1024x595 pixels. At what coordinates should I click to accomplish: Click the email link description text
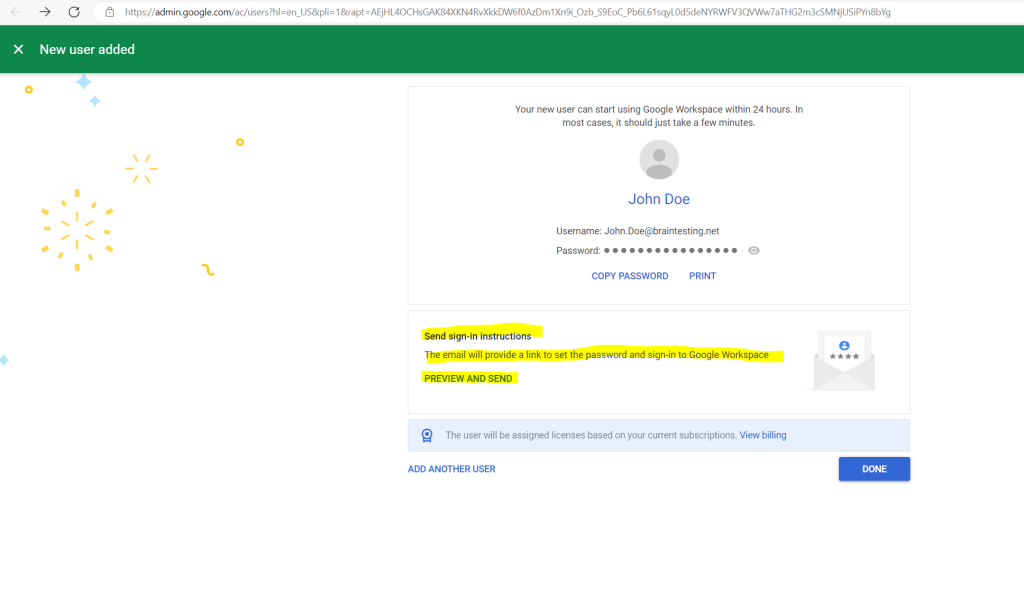[x=596, y=355]
